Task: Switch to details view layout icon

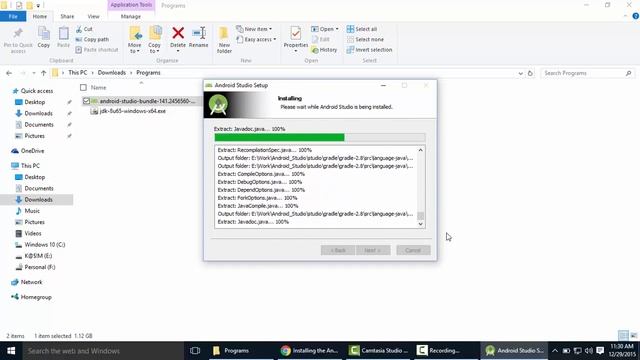Action: click(623, 336)
